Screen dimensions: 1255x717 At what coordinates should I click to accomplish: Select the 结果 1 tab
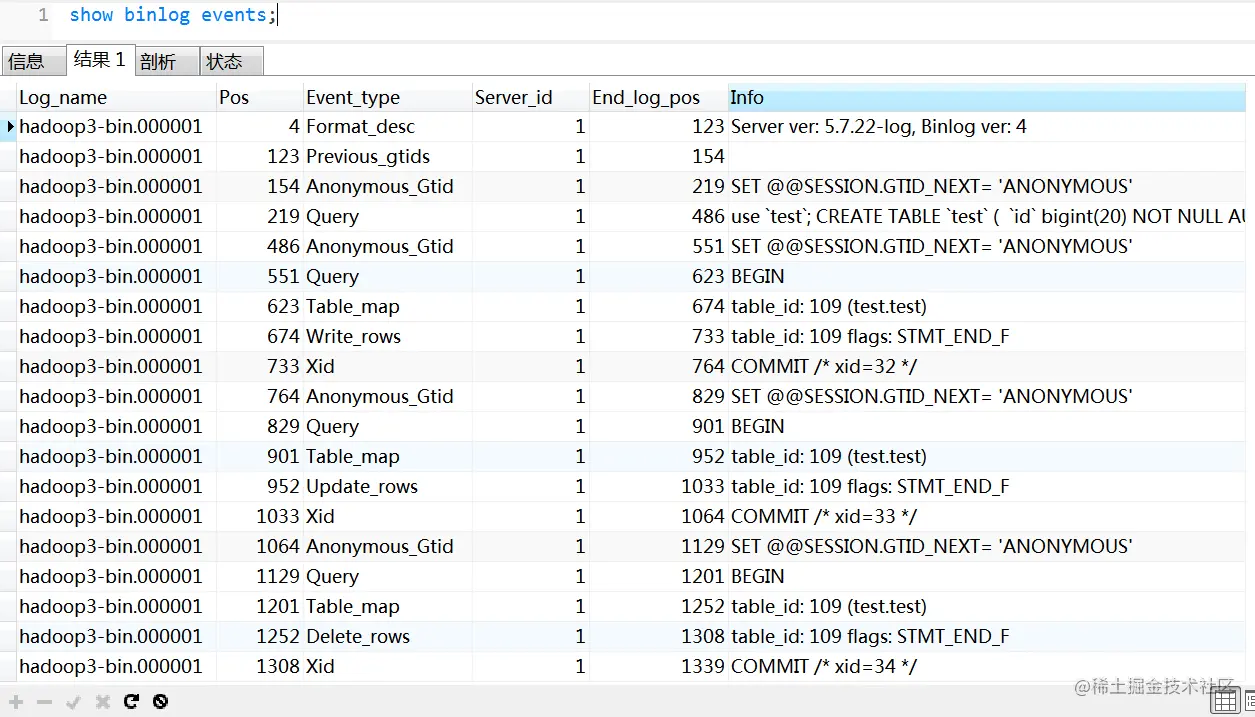point(99,59)
